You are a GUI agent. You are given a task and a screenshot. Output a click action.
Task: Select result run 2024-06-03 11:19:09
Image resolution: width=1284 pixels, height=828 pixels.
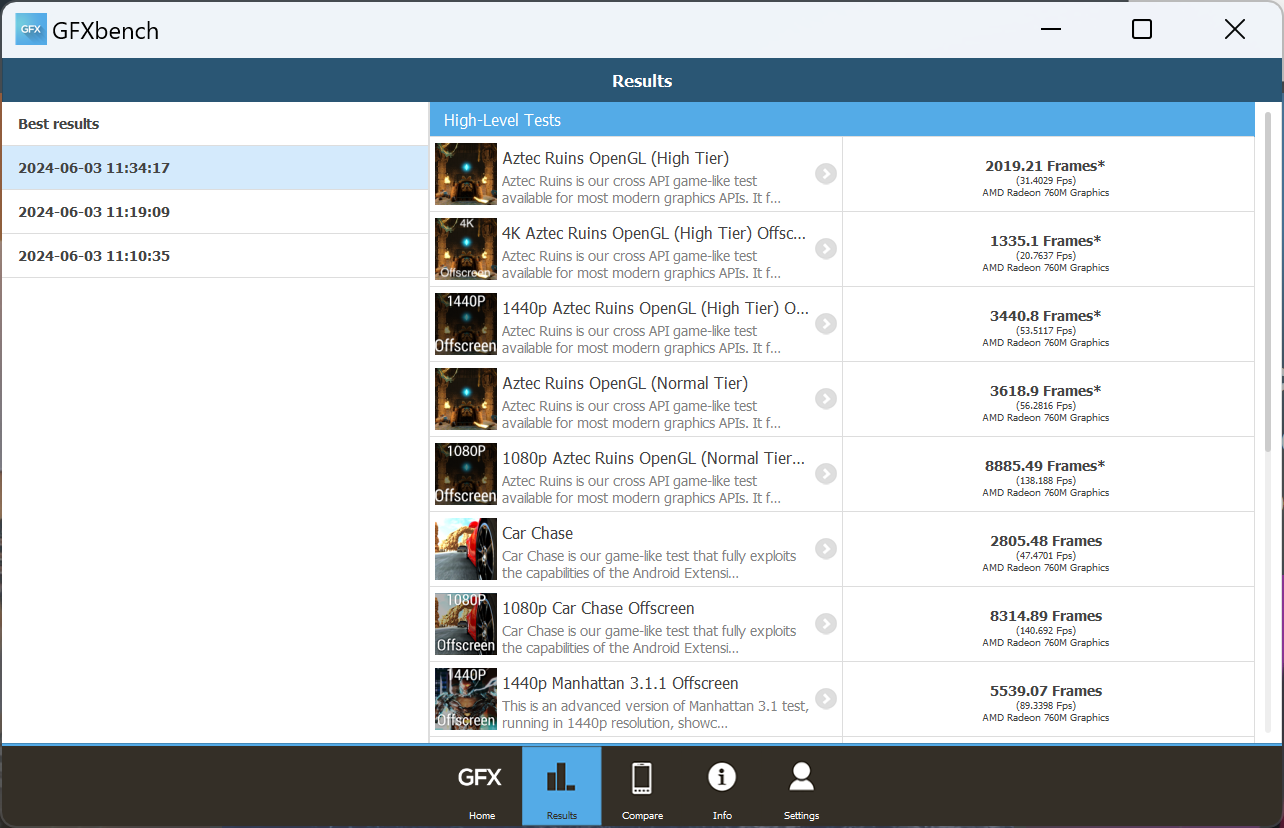coord(215,212)
